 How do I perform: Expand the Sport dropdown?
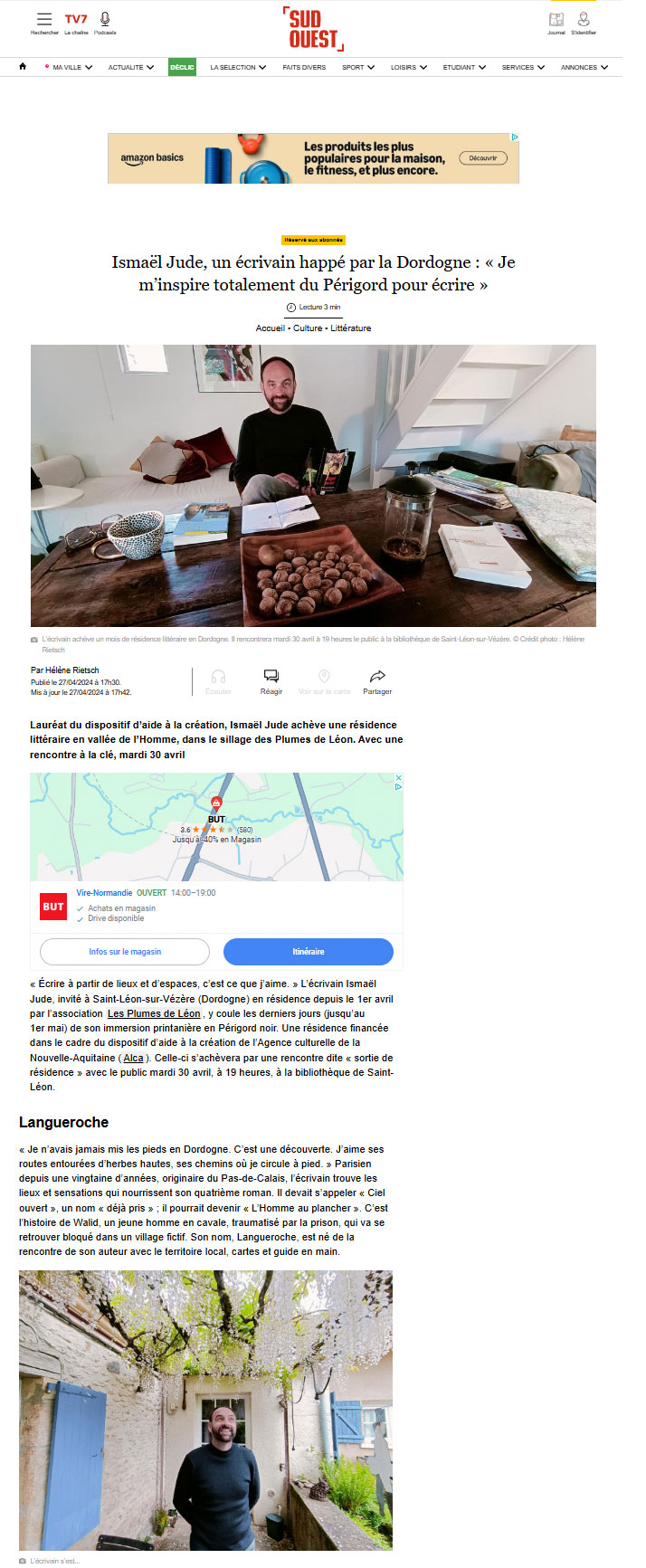[358, 67]
